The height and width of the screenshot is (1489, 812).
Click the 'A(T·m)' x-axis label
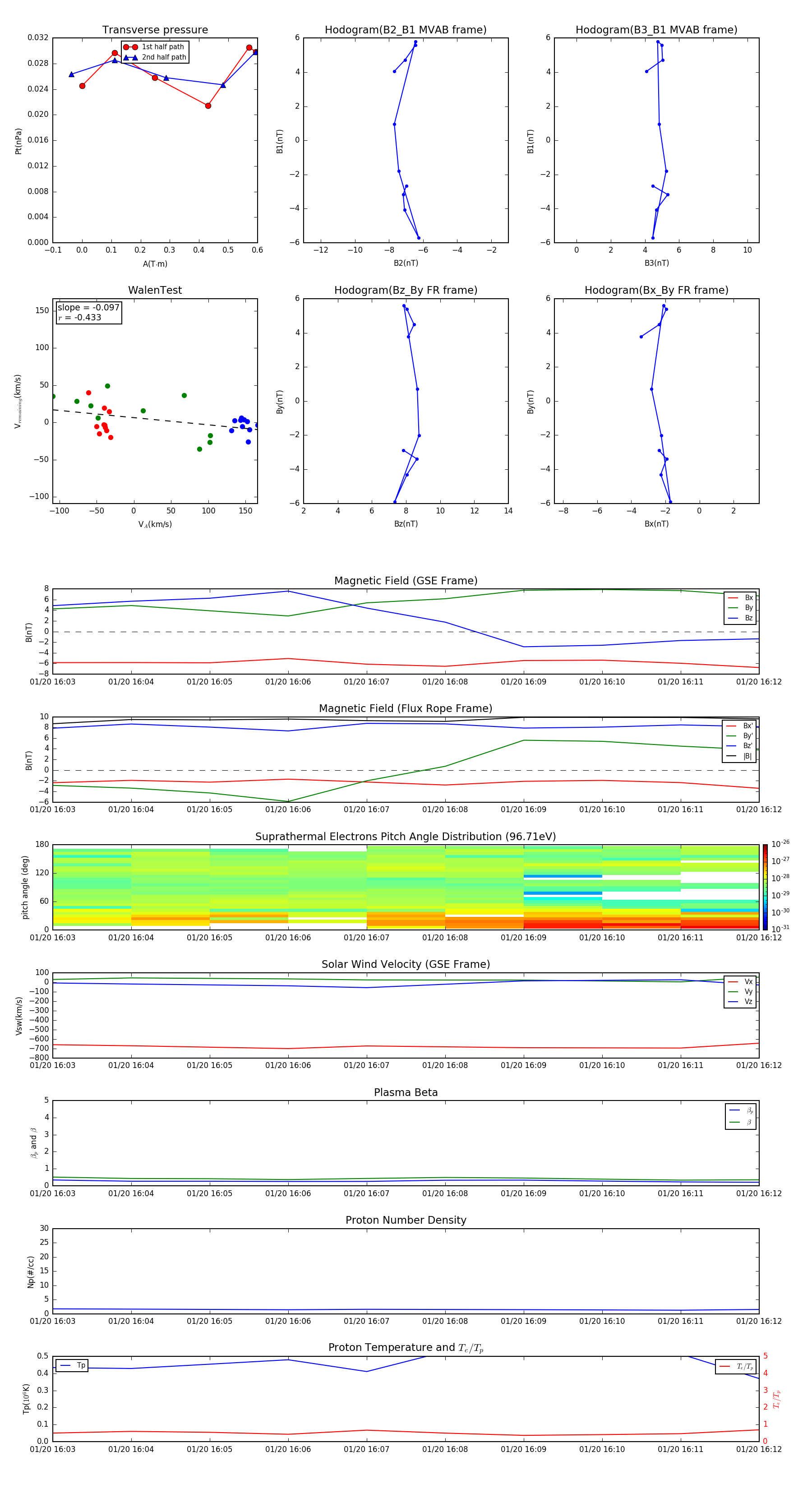click(x=155, y=264)
